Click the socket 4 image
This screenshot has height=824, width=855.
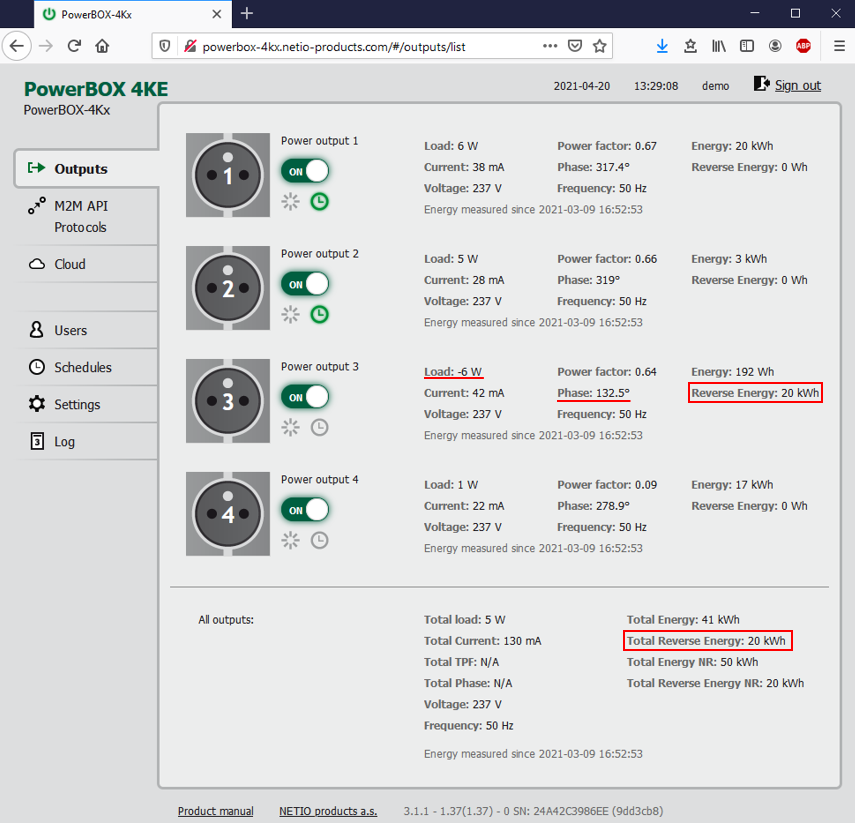[228, 514]
